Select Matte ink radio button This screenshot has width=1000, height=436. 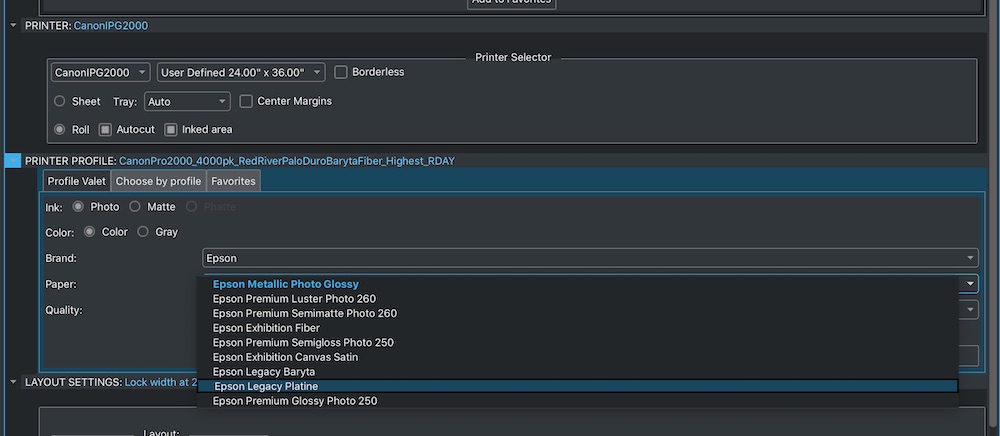[135, 207]
